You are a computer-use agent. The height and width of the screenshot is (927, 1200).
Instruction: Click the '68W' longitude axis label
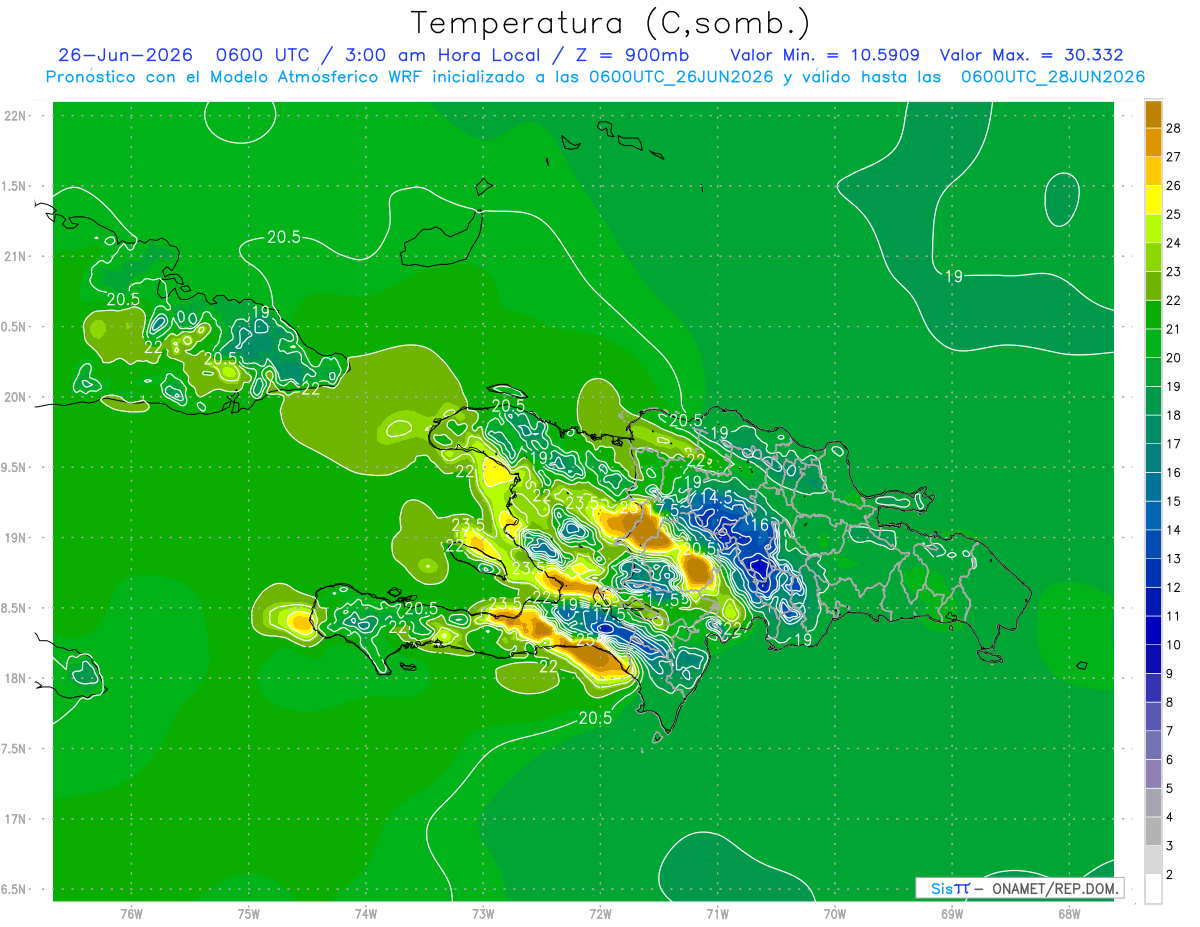[1069, 913]
